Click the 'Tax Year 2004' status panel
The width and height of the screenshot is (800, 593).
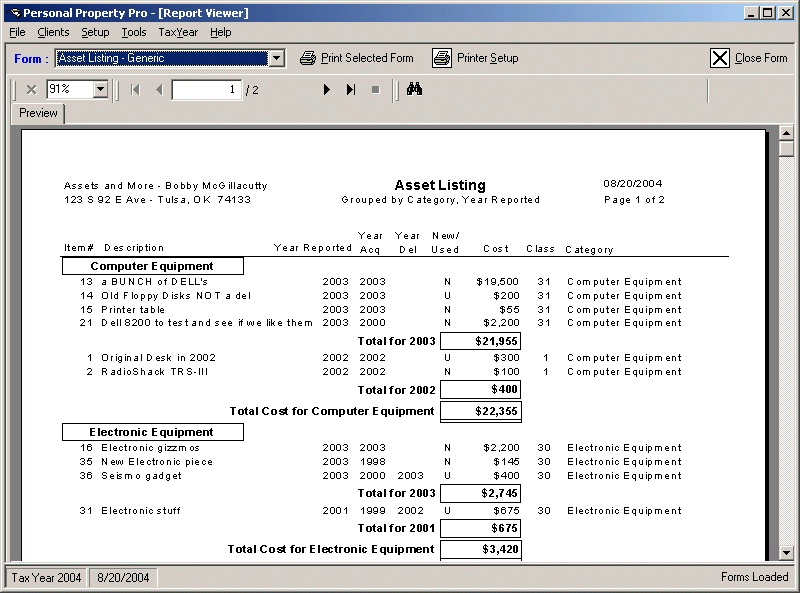(x=46, y=578)
